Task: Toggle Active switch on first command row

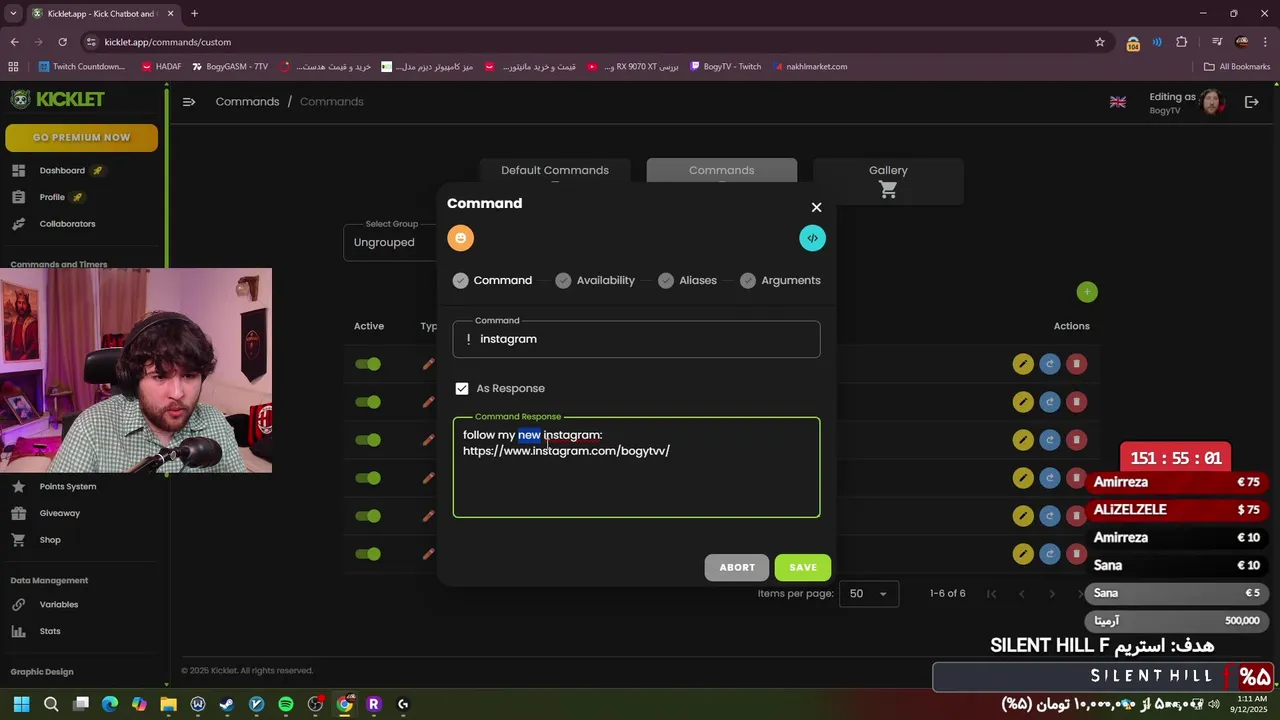Action: point(368,364)
